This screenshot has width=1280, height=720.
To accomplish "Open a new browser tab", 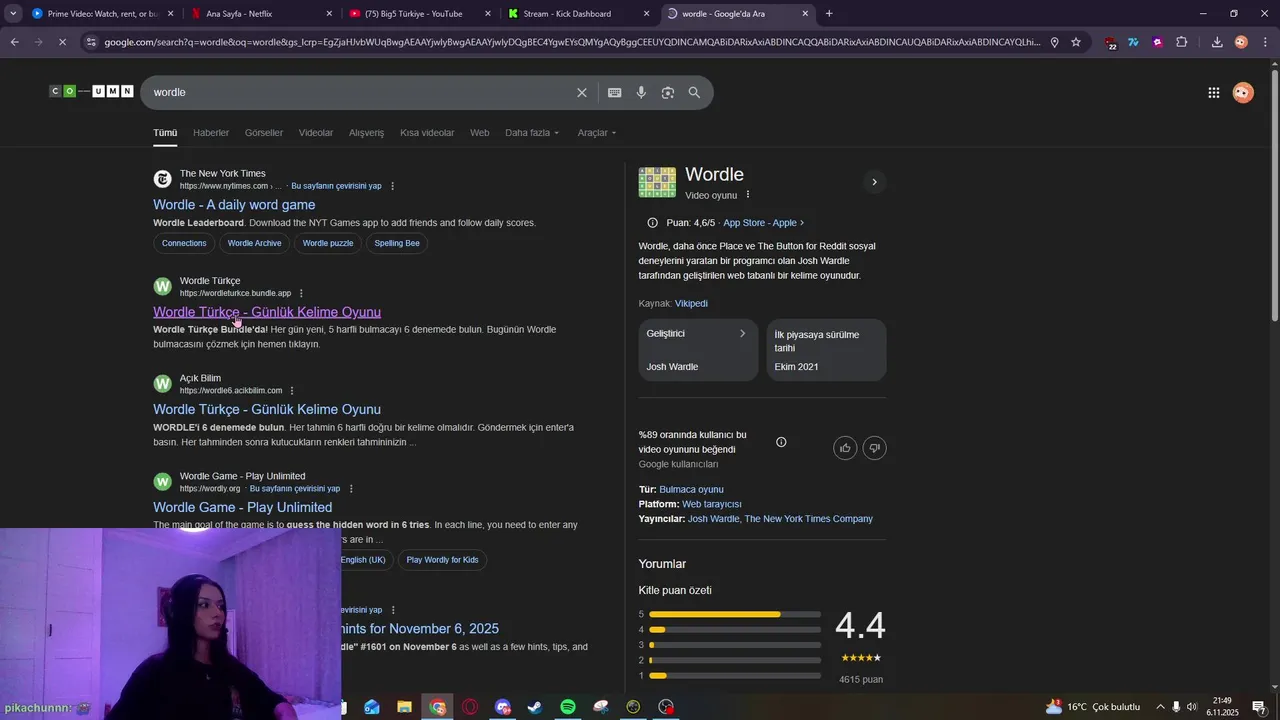I will (x=829, y=13).
